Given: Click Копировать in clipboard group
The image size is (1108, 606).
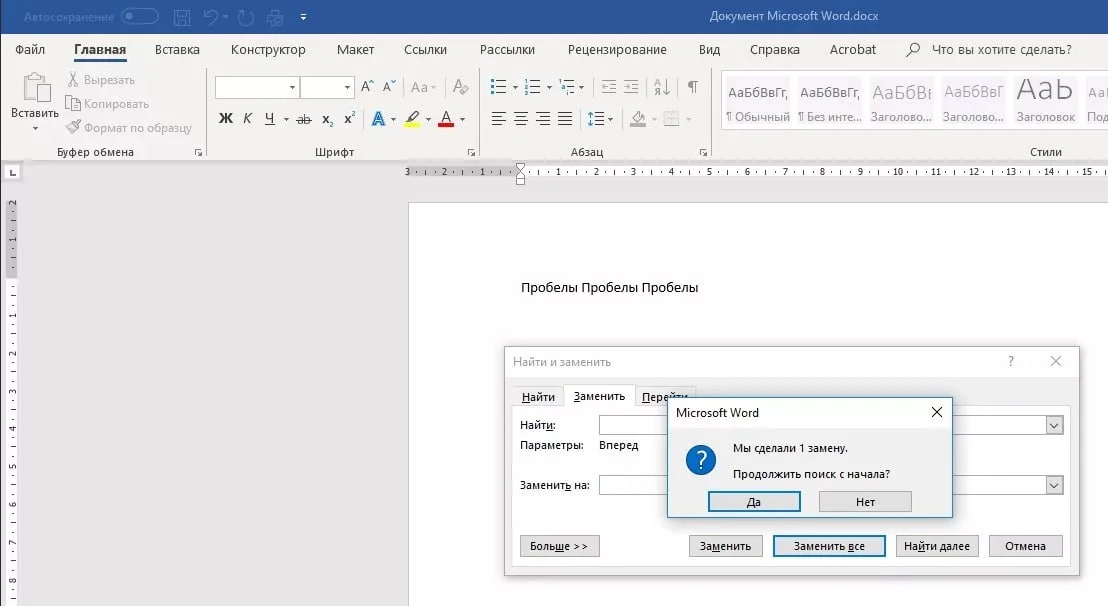Looking at the screenshot, I should click(107, 104).
